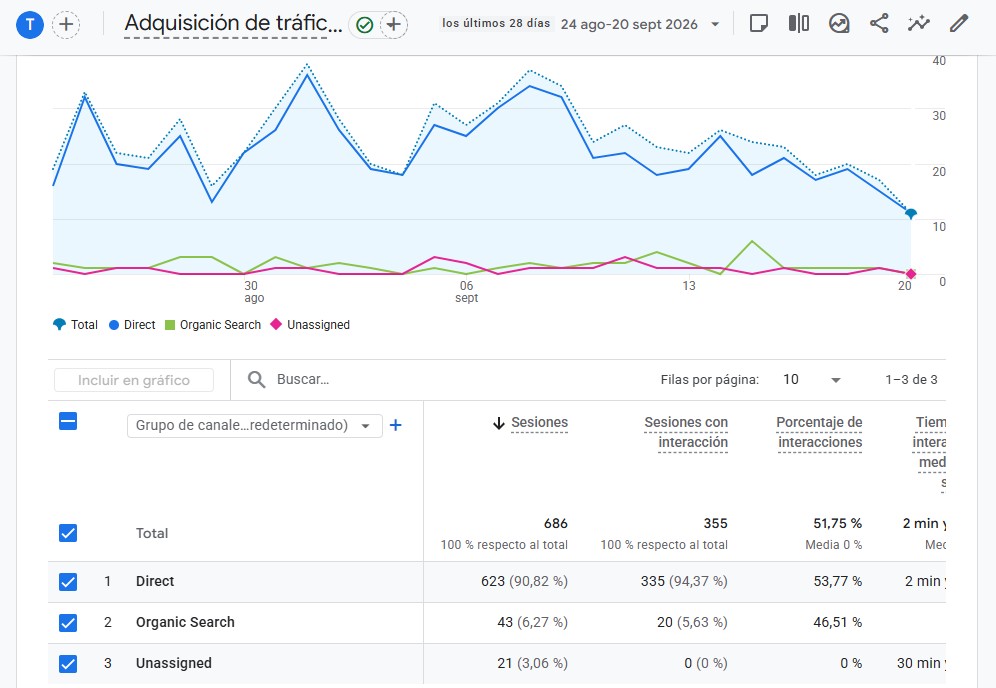Click the los últimos 28 días label
Image resolution: width=996 pixels, height=688 pixels.
496,24
